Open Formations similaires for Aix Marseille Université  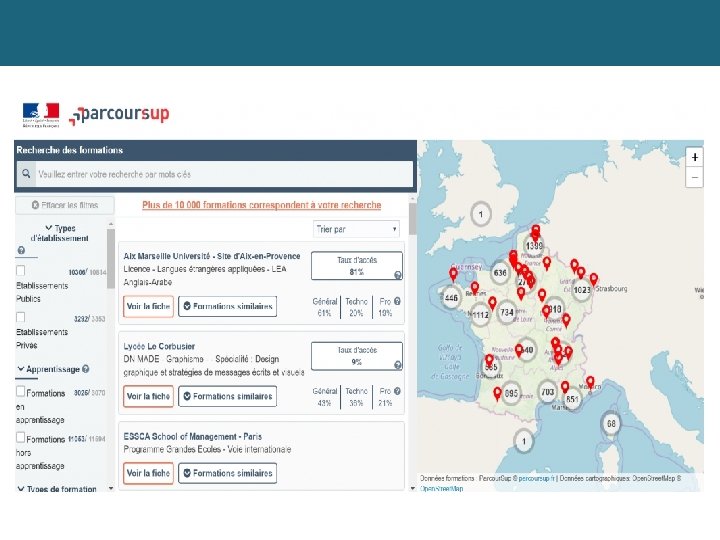click(228, 306)
